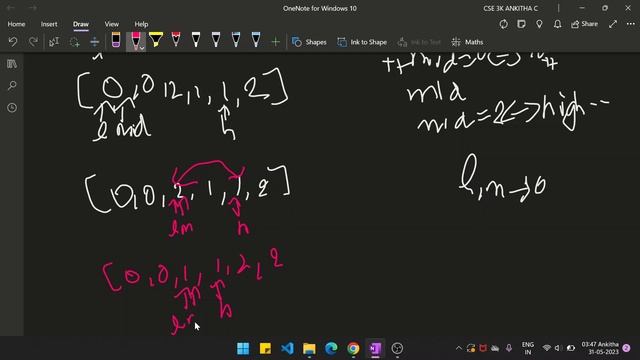This screenshot has height=360, width=640.
Task: Click account name CSE 3K ANKITHA C
Action: point(510,8)
